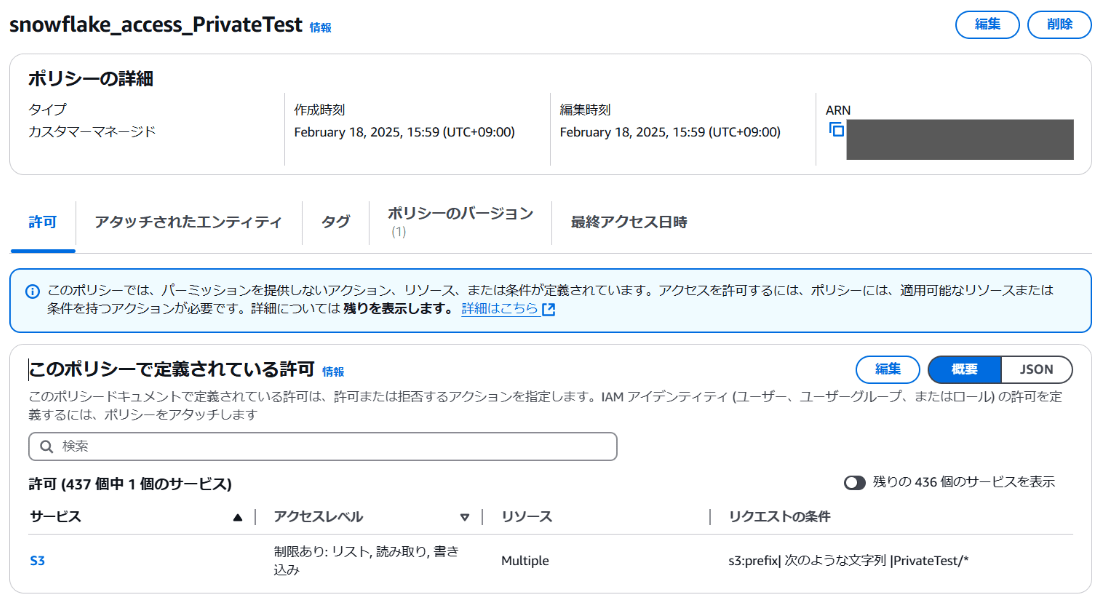Switch permissions view to 概要

pyautogui.click(x=964, y=369)
